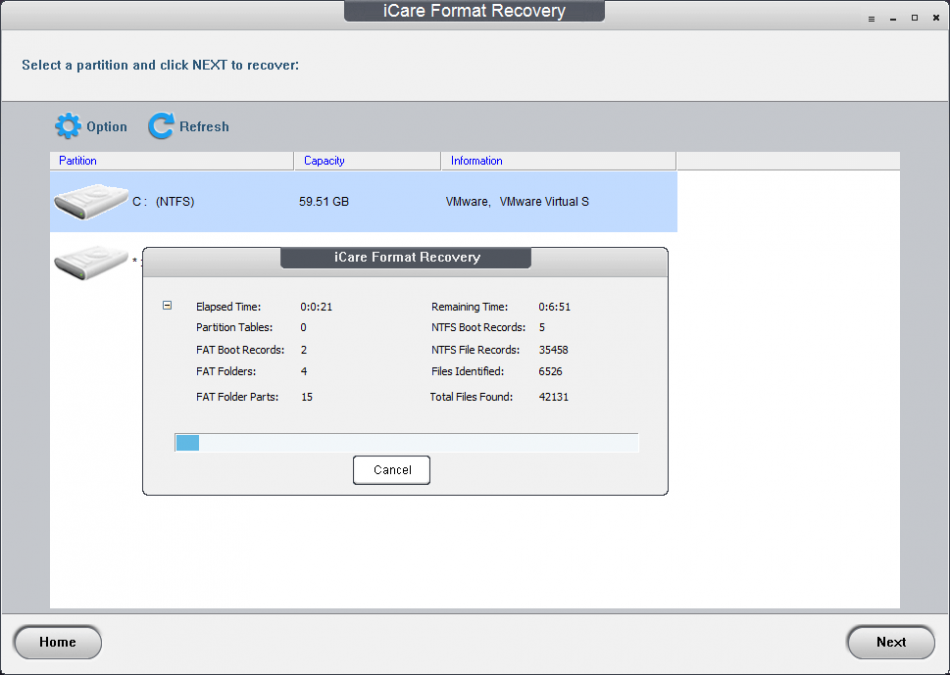
Task: Click Files Identified value 6526
Action: point(550,371)
